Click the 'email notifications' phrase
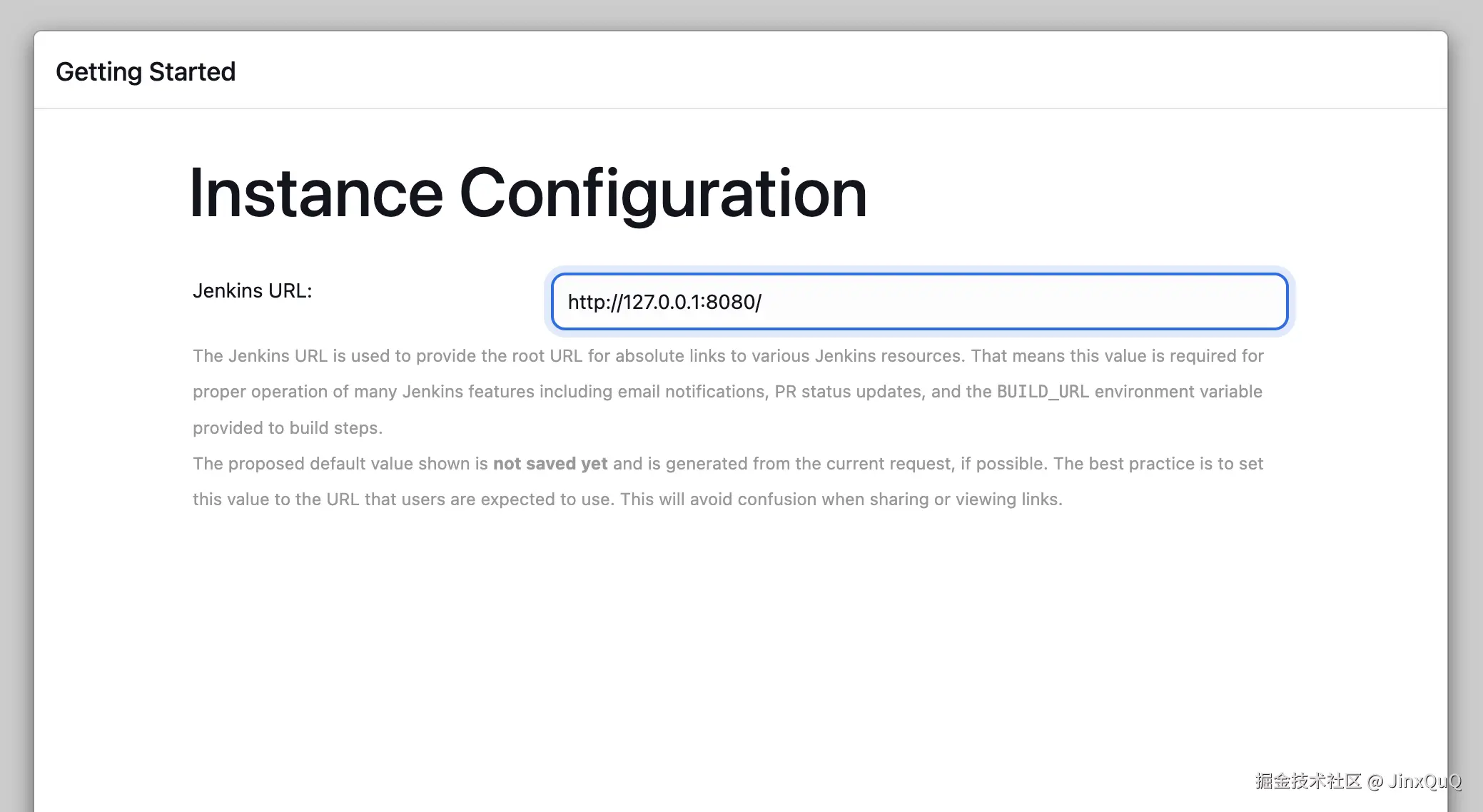The image size is (1483, 812). click(x=691, y=392)
